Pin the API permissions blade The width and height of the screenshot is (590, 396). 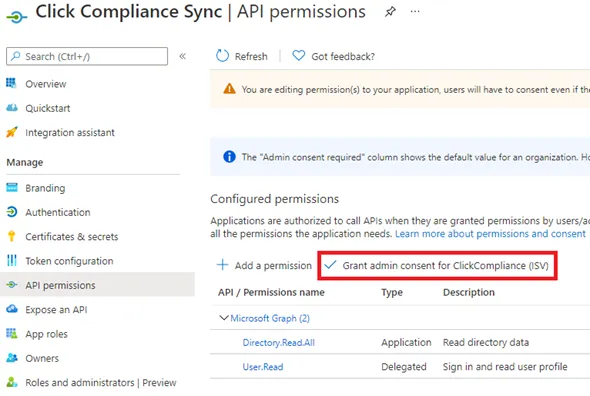click(390, 12)
